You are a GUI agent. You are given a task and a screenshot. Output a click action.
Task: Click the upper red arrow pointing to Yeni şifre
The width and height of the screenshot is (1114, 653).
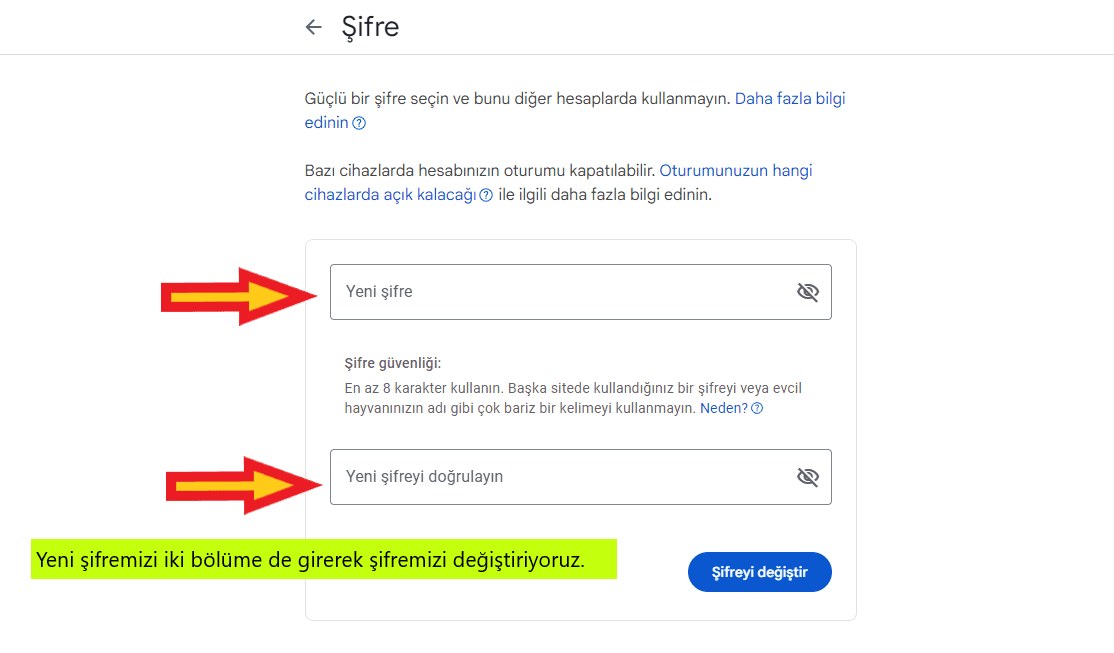[238, 296]
